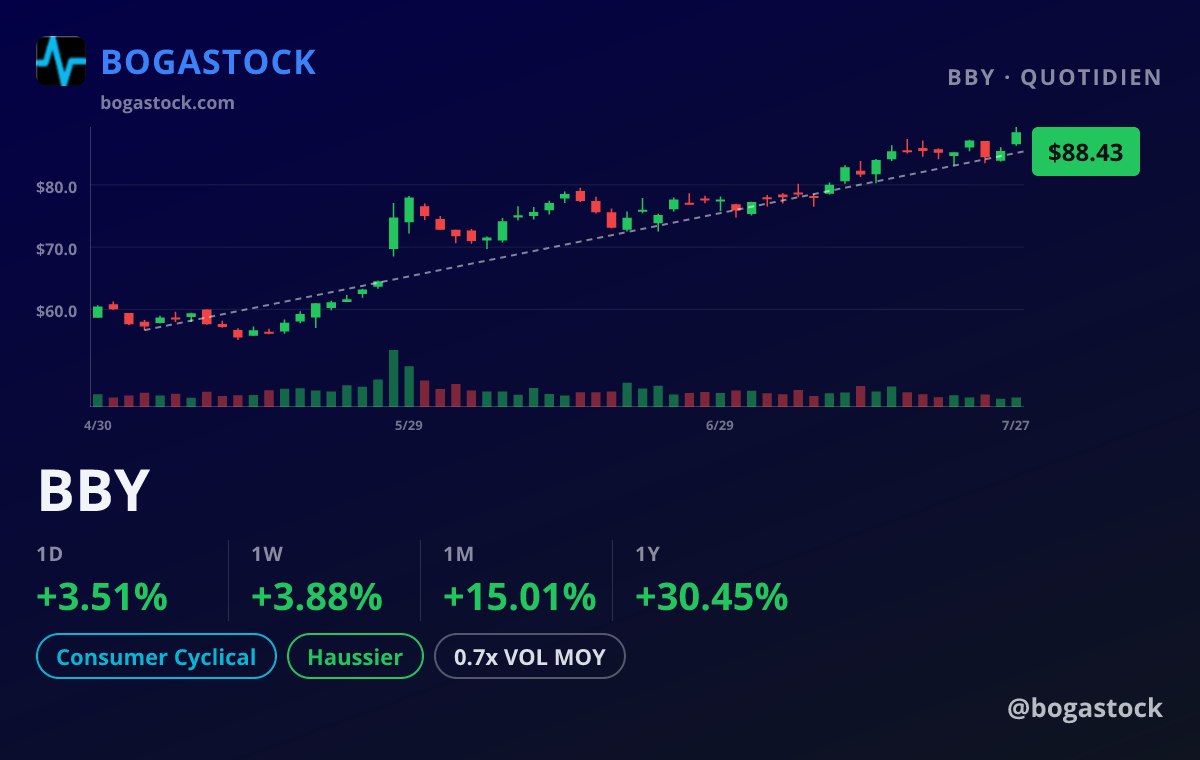The width and height of the screenshot is (1200, 760).
Task: Select the 1D performance stat +3.51%
Action: pyautogui.click(x=102, y=597)
